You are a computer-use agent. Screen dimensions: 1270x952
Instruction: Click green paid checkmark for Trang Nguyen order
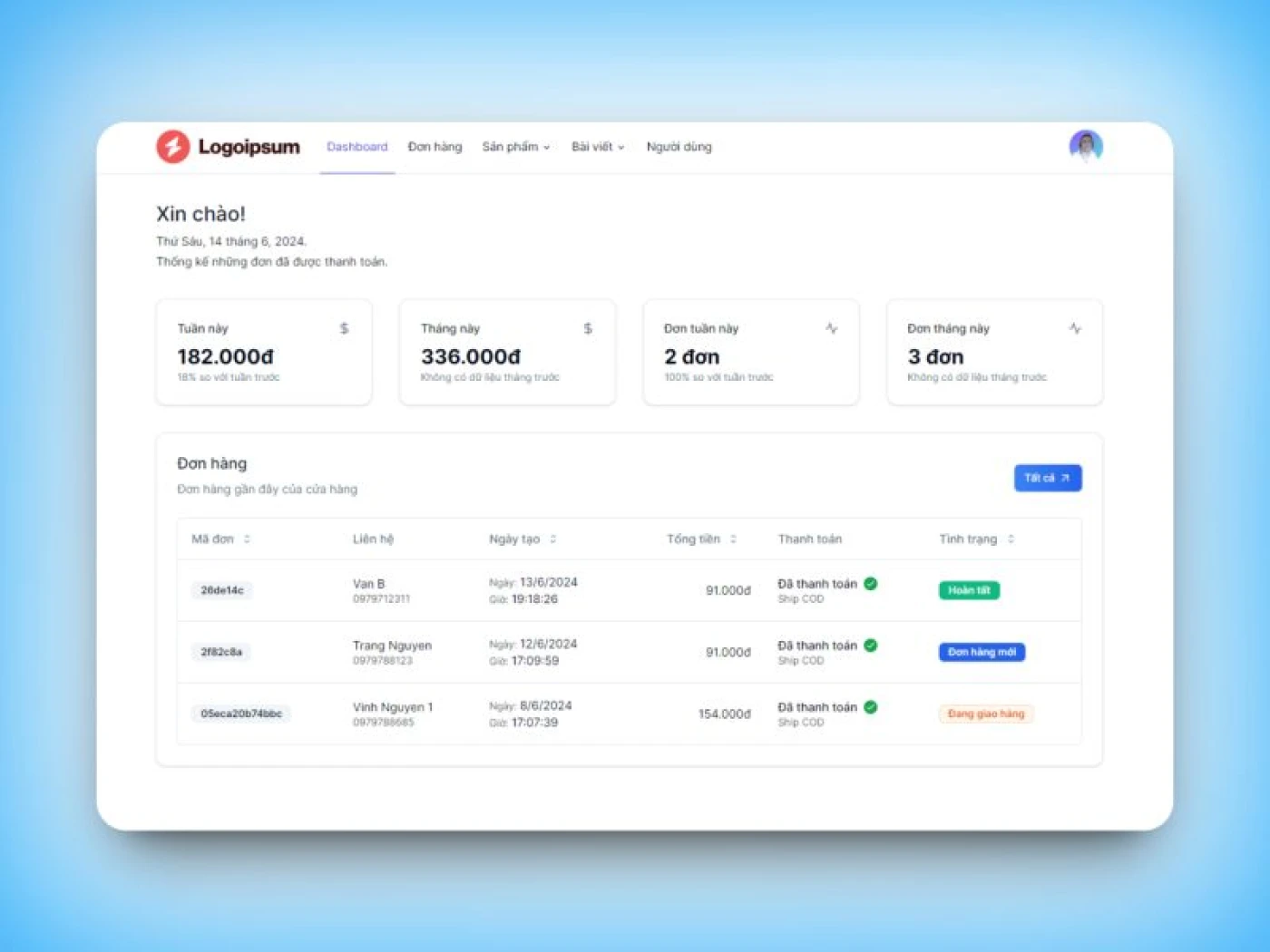coord(871,646)
